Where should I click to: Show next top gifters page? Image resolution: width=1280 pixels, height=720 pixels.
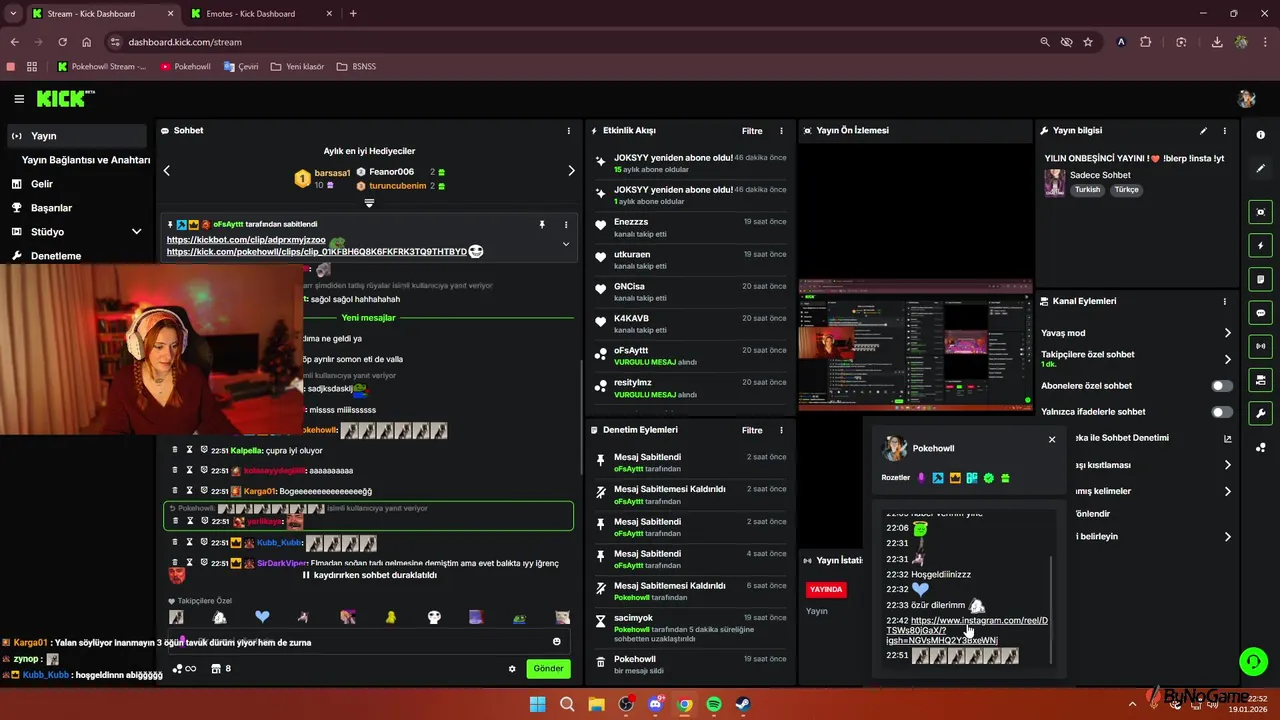(571, 171)
